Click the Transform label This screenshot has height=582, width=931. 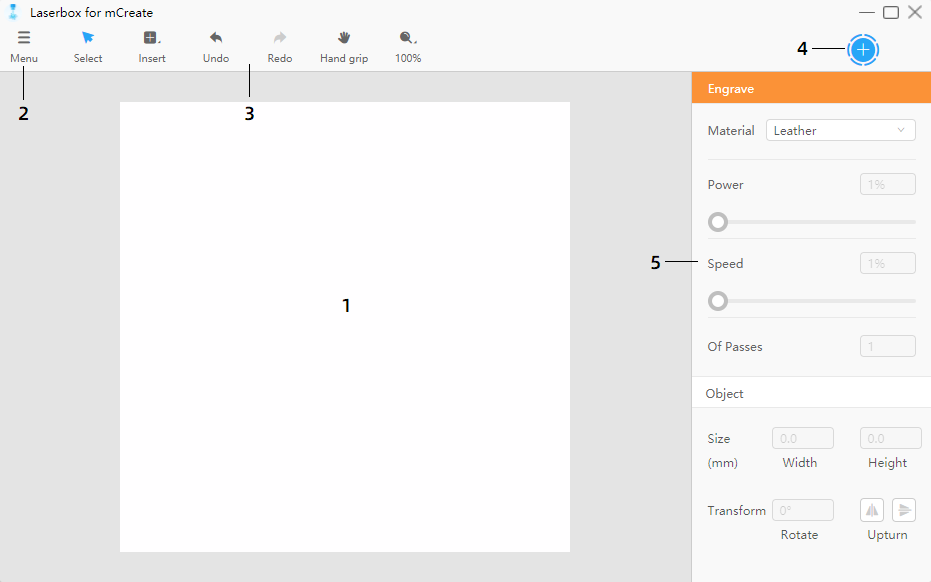(736, 511)
